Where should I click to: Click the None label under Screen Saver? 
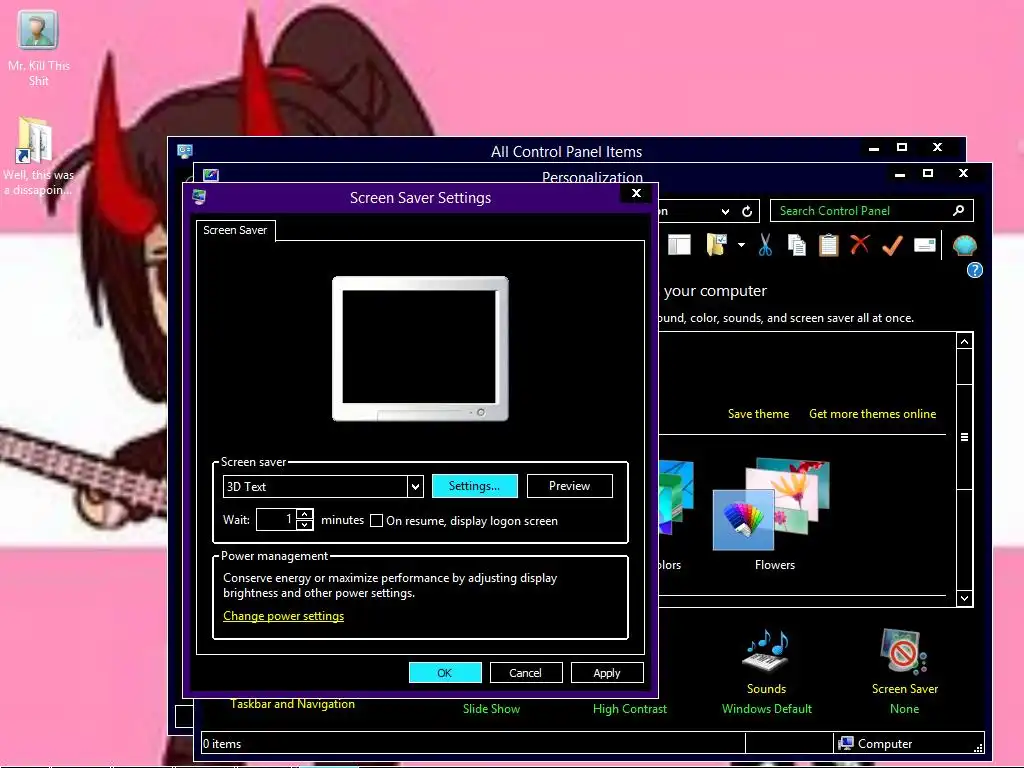tap(904, 709)
